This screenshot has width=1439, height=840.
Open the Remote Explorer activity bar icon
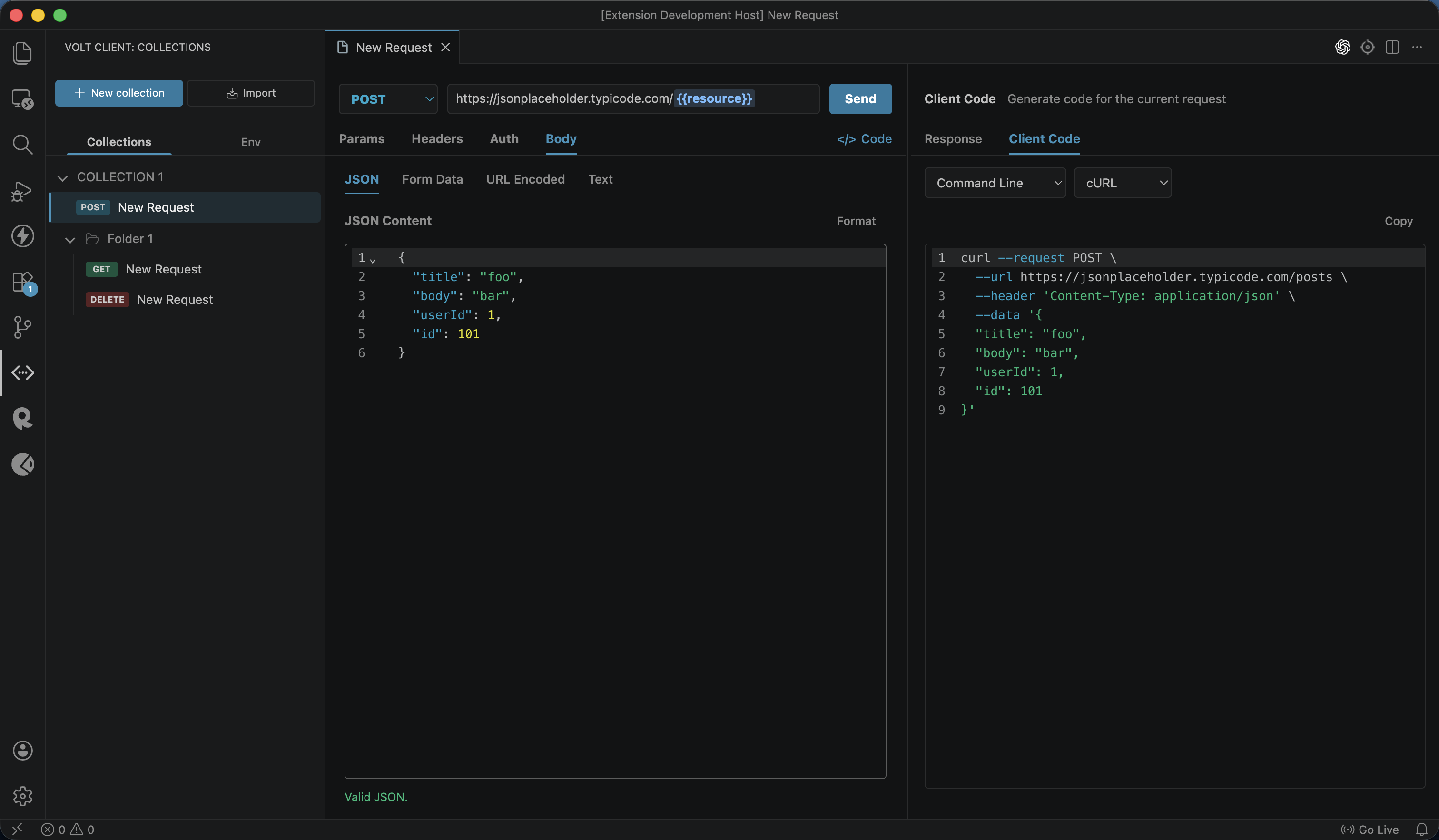tap(22, 99)
